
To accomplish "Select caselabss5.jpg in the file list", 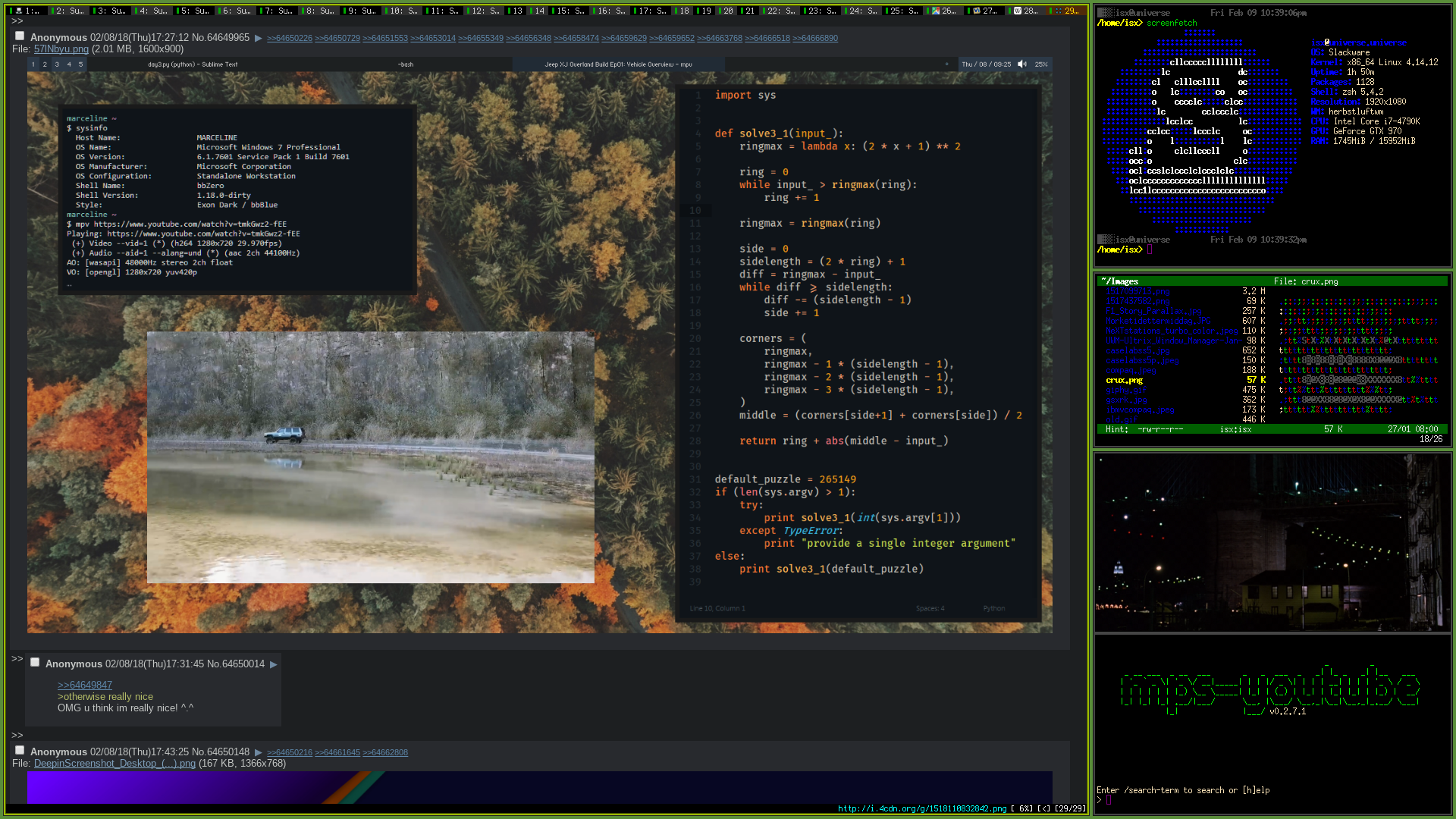I will [x=1137, y=350].
